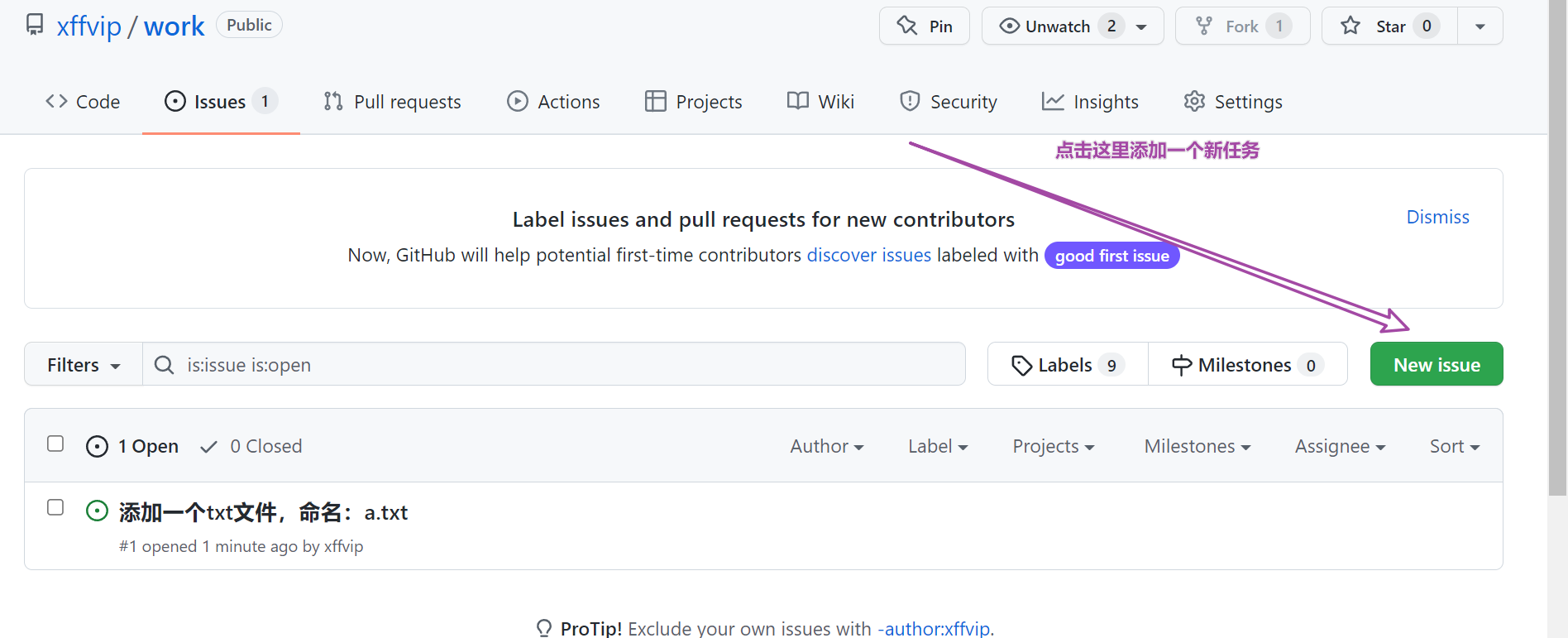Check the box for issue a.txt
Viewport: 1568px width, 638px height.
(55, 507)
